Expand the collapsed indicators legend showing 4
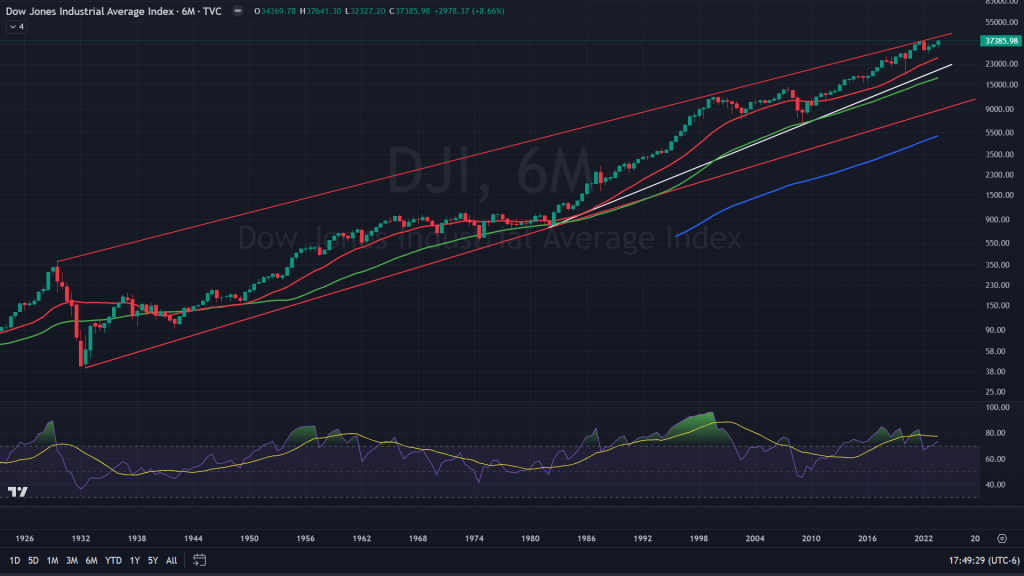Image resolution: width=1024 pixels, height=576 pixels. tap(17, 27)
